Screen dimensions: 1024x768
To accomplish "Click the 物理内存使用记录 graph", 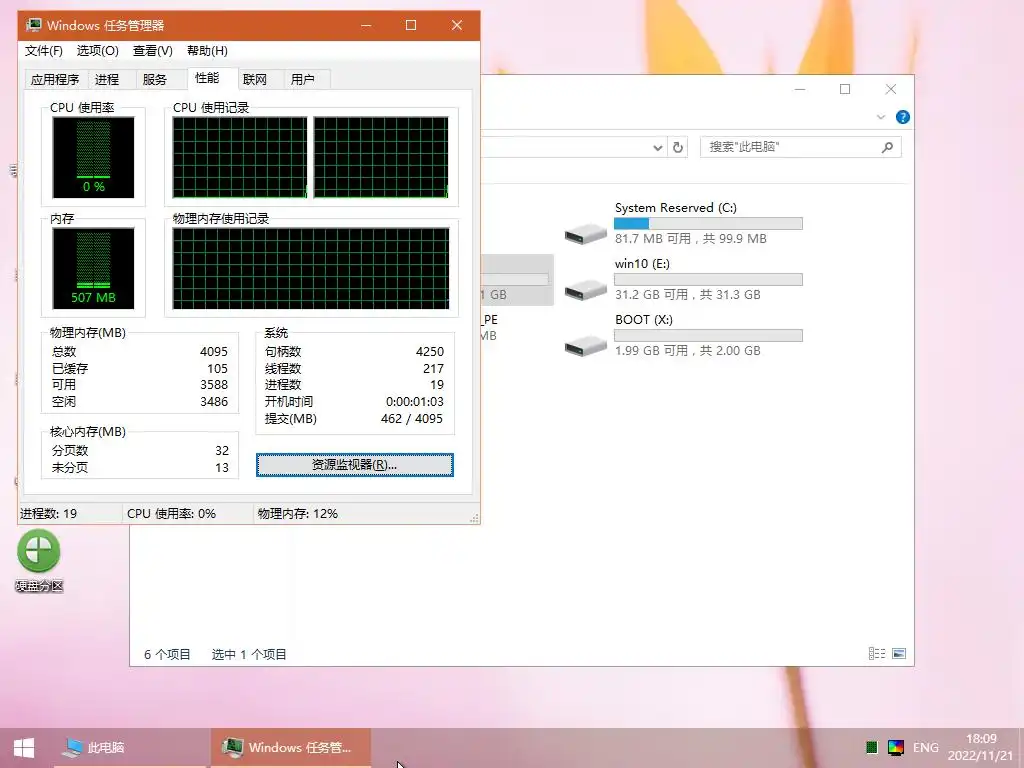I will point(311,268).
